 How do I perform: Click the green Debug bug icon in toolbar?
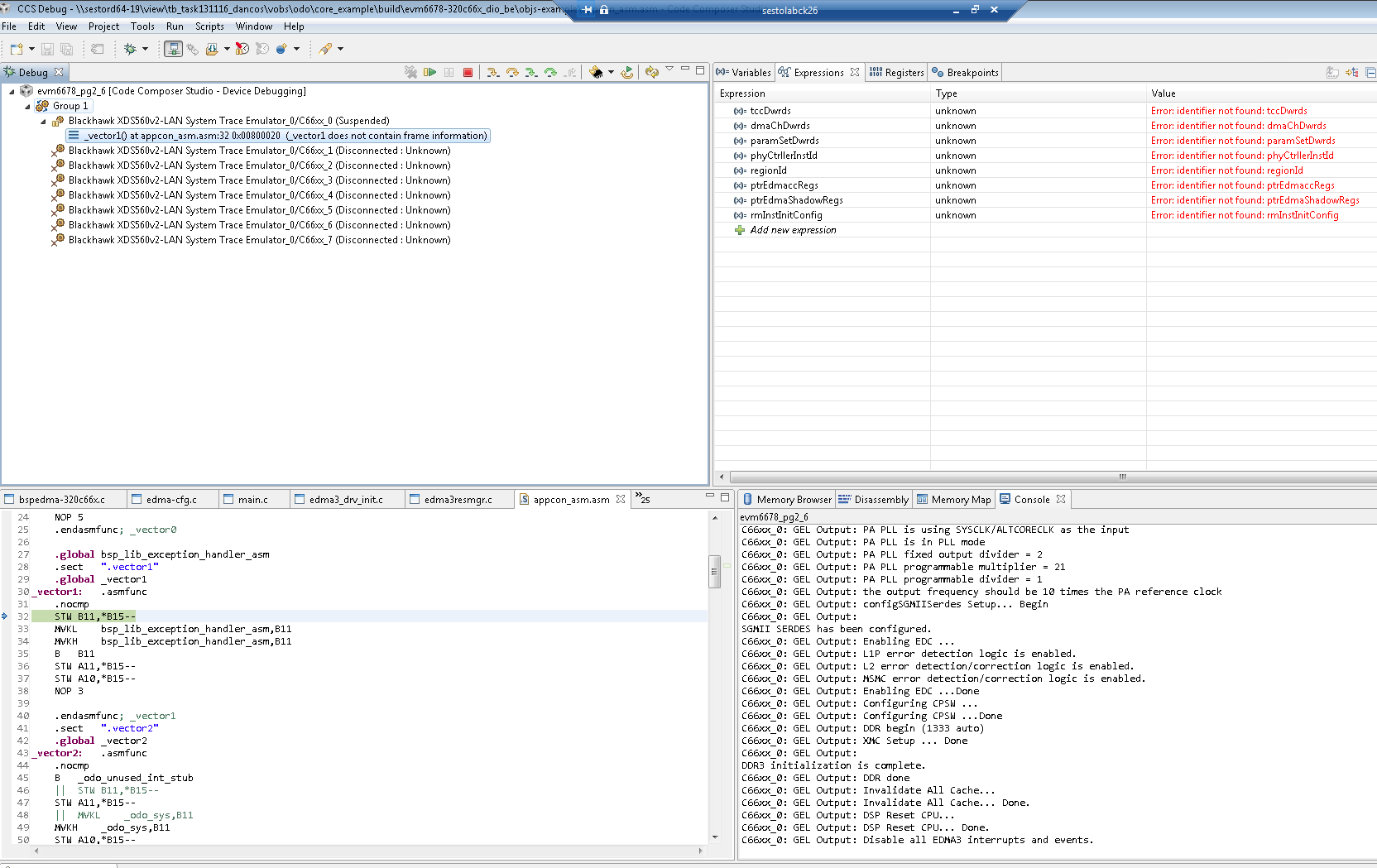pyautogui.click(x=130, y=49)
